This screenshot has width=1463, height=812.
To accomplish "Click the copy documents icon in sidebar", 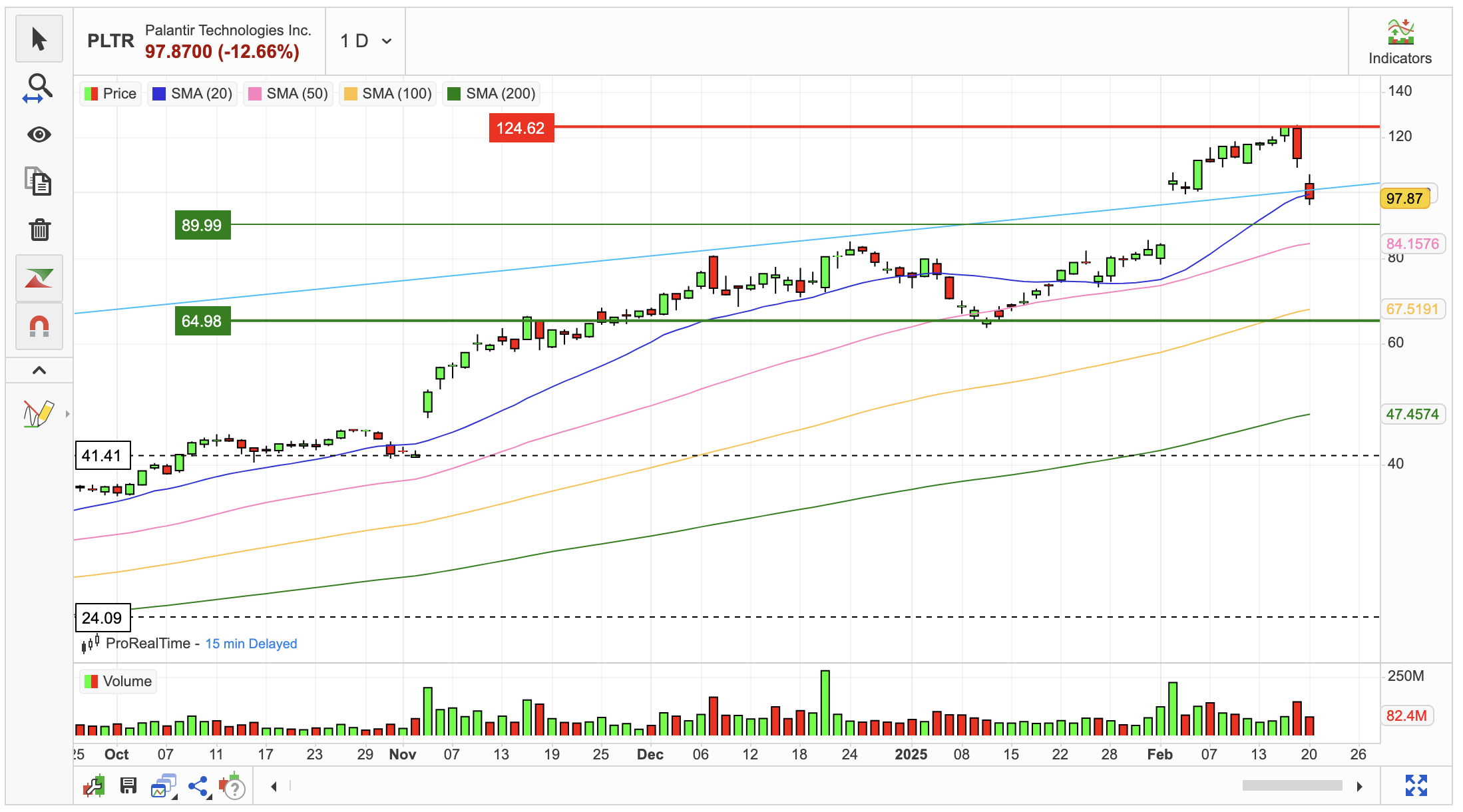I will 39,182.
